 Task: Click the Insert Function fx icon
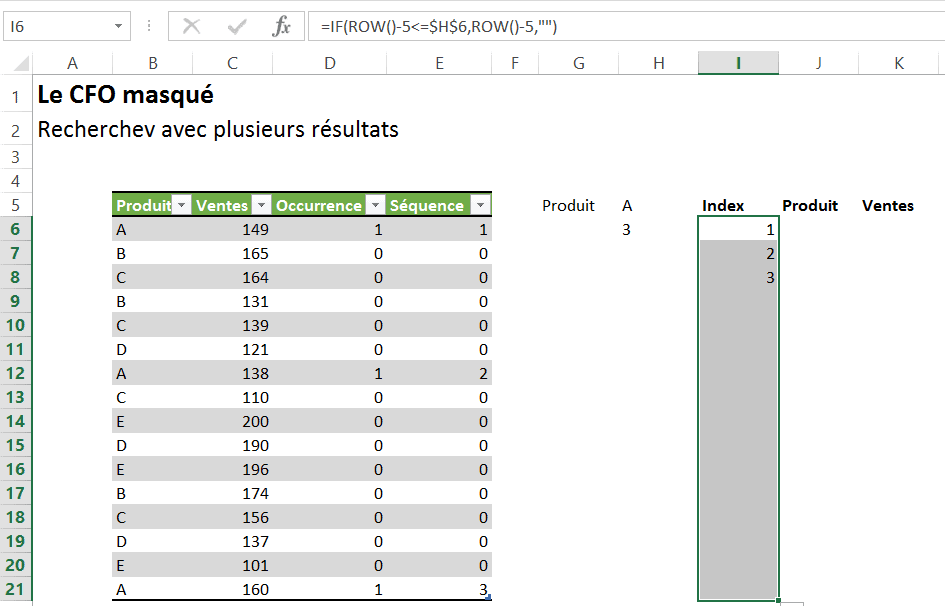click(x=282, y=27)
